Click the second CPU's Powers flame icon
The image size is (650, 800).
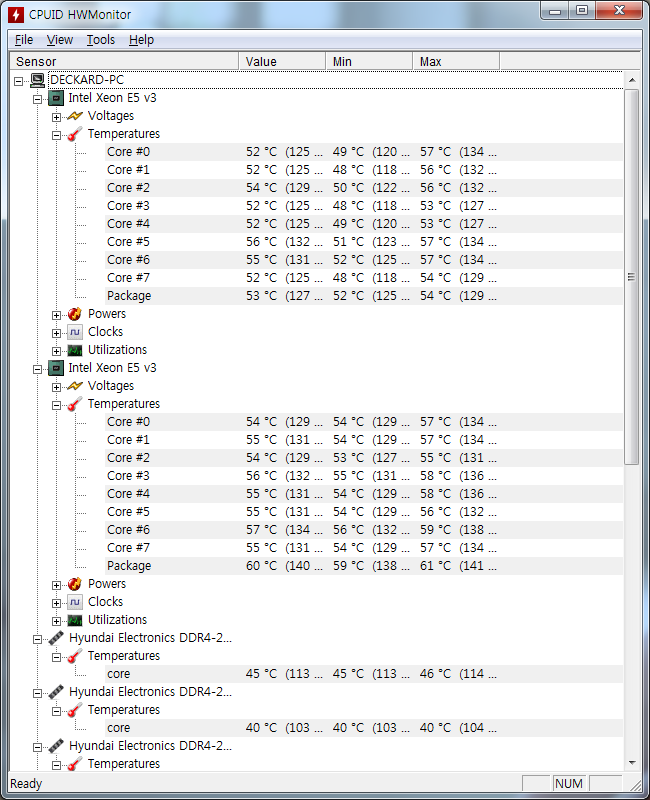coord(74,584)
